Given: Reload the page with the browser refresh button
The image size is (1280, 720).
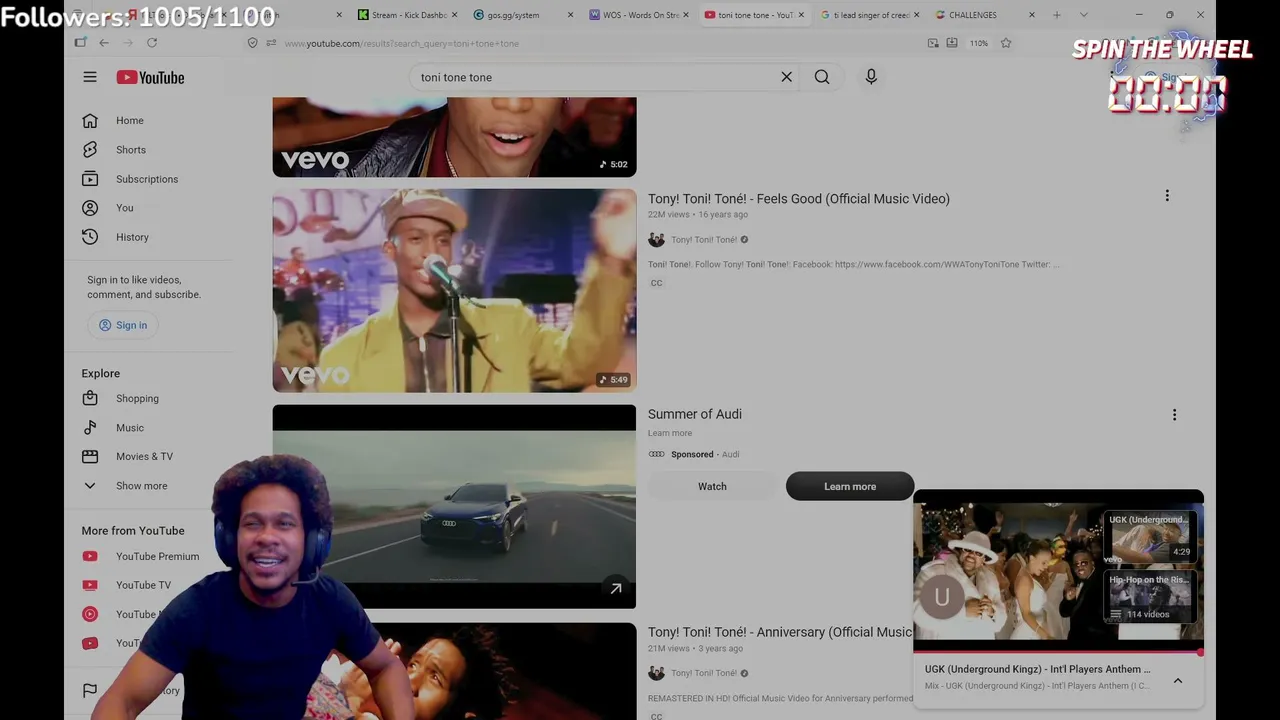Looking at the screenshot, I should pyautogui.click(x=152, y=43).
